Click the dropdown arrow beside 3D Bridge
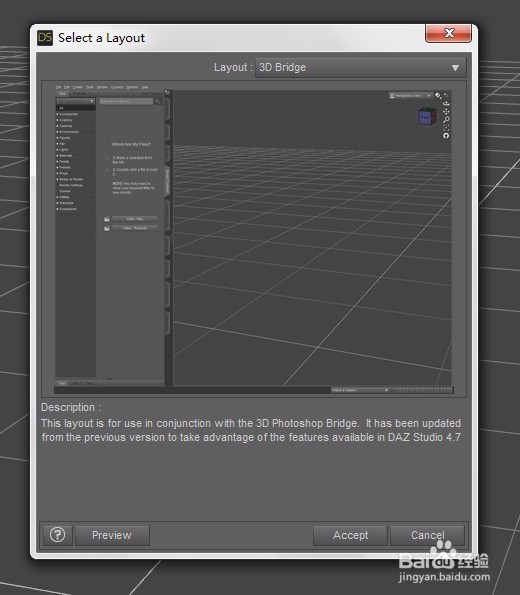 click(455, 68)
